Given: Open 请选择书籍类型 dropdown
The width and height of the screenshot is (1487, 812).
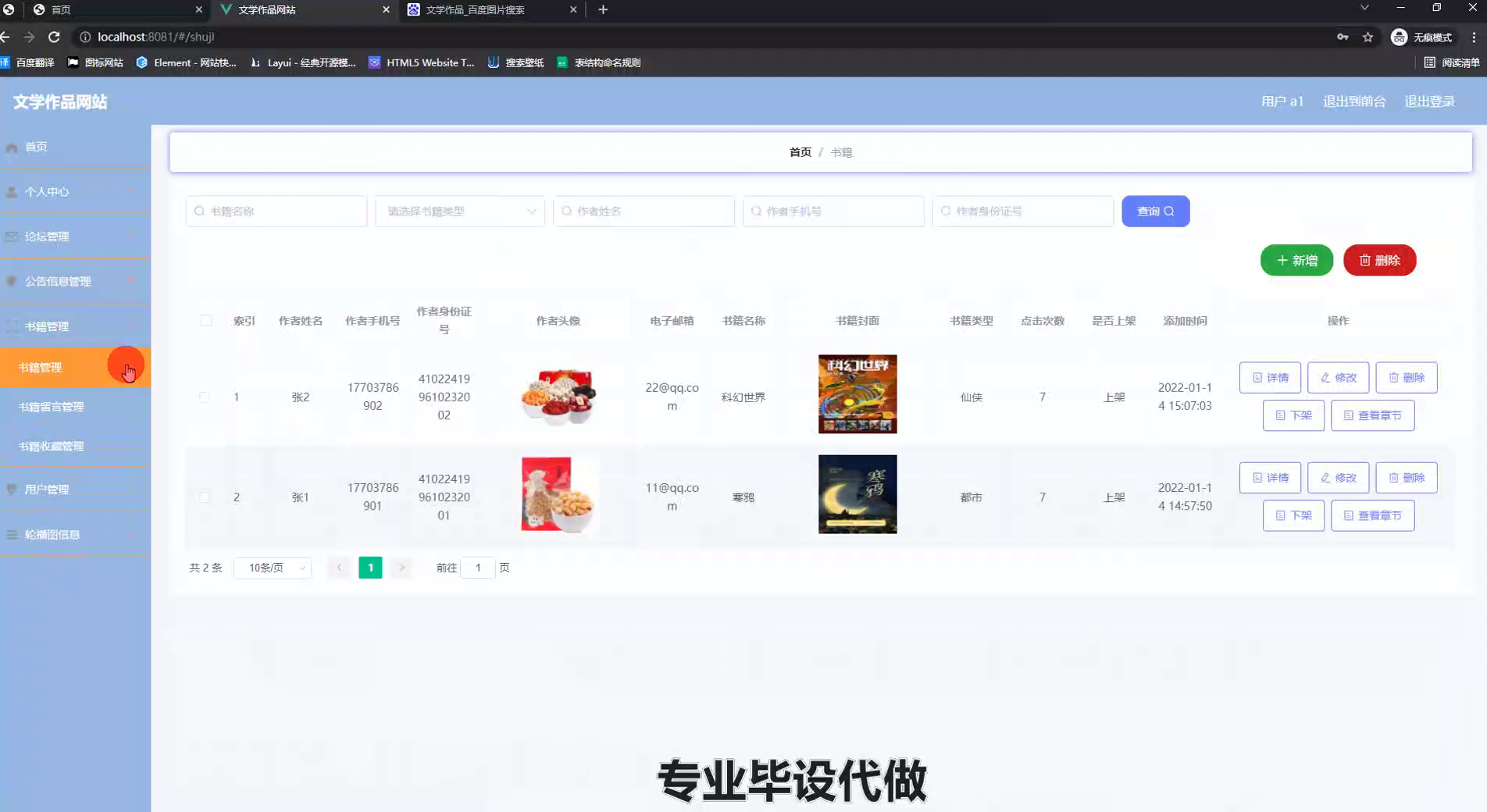Looking at the screenshot, I should (x=459, y=212).
